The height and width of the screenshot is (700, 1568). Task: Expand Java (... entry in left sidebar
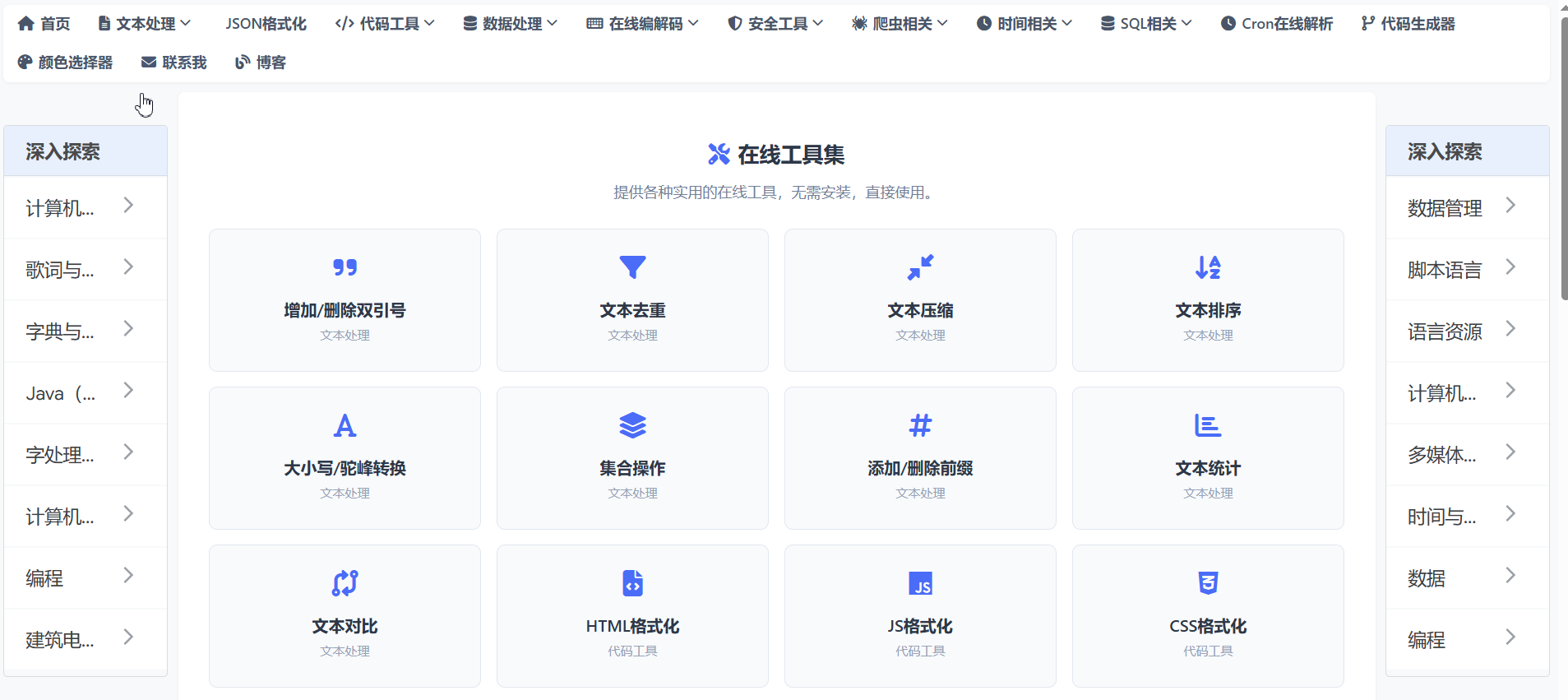tap(86, 392)
